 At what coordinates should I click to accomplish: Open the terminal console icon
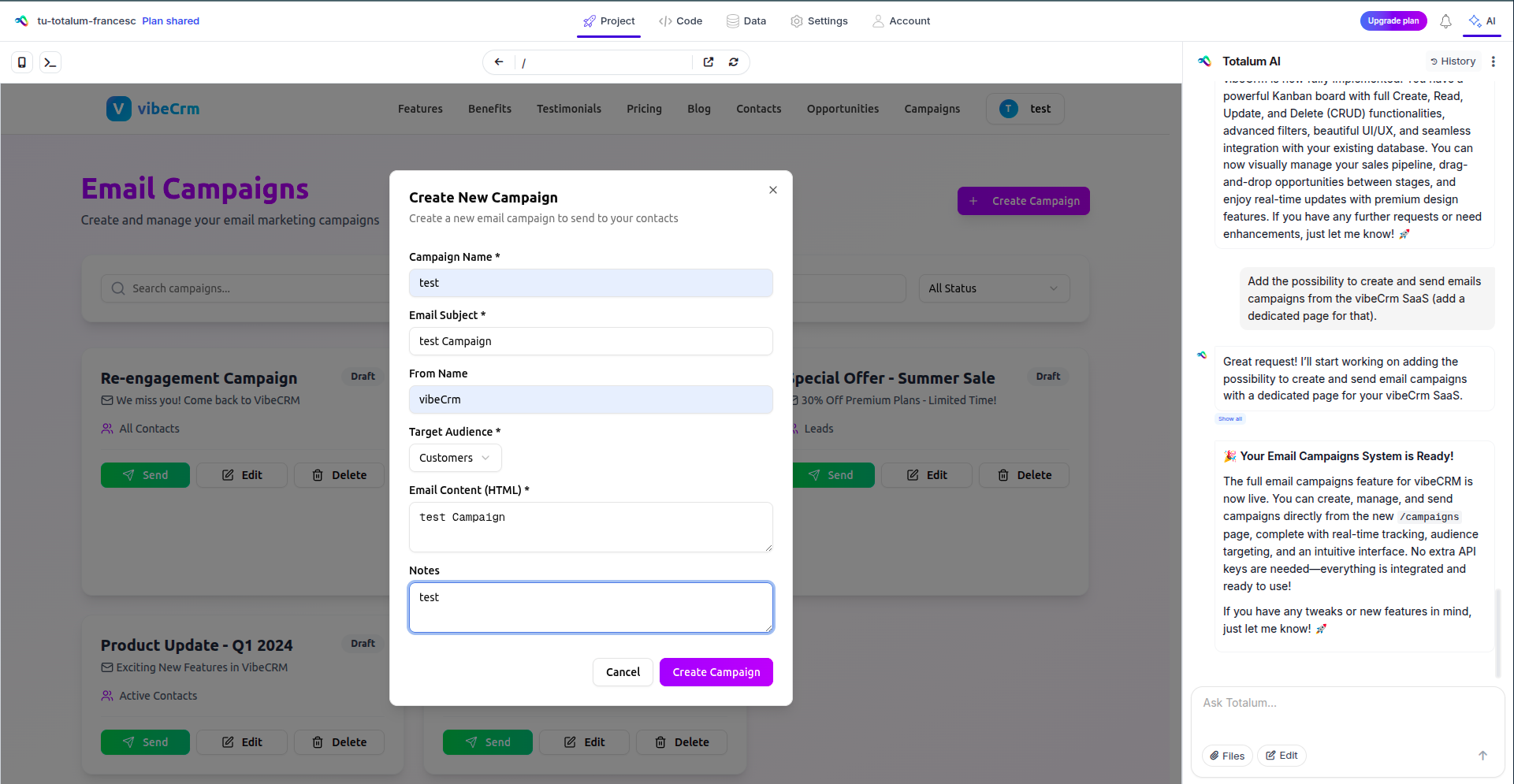(x=50, y=62)
